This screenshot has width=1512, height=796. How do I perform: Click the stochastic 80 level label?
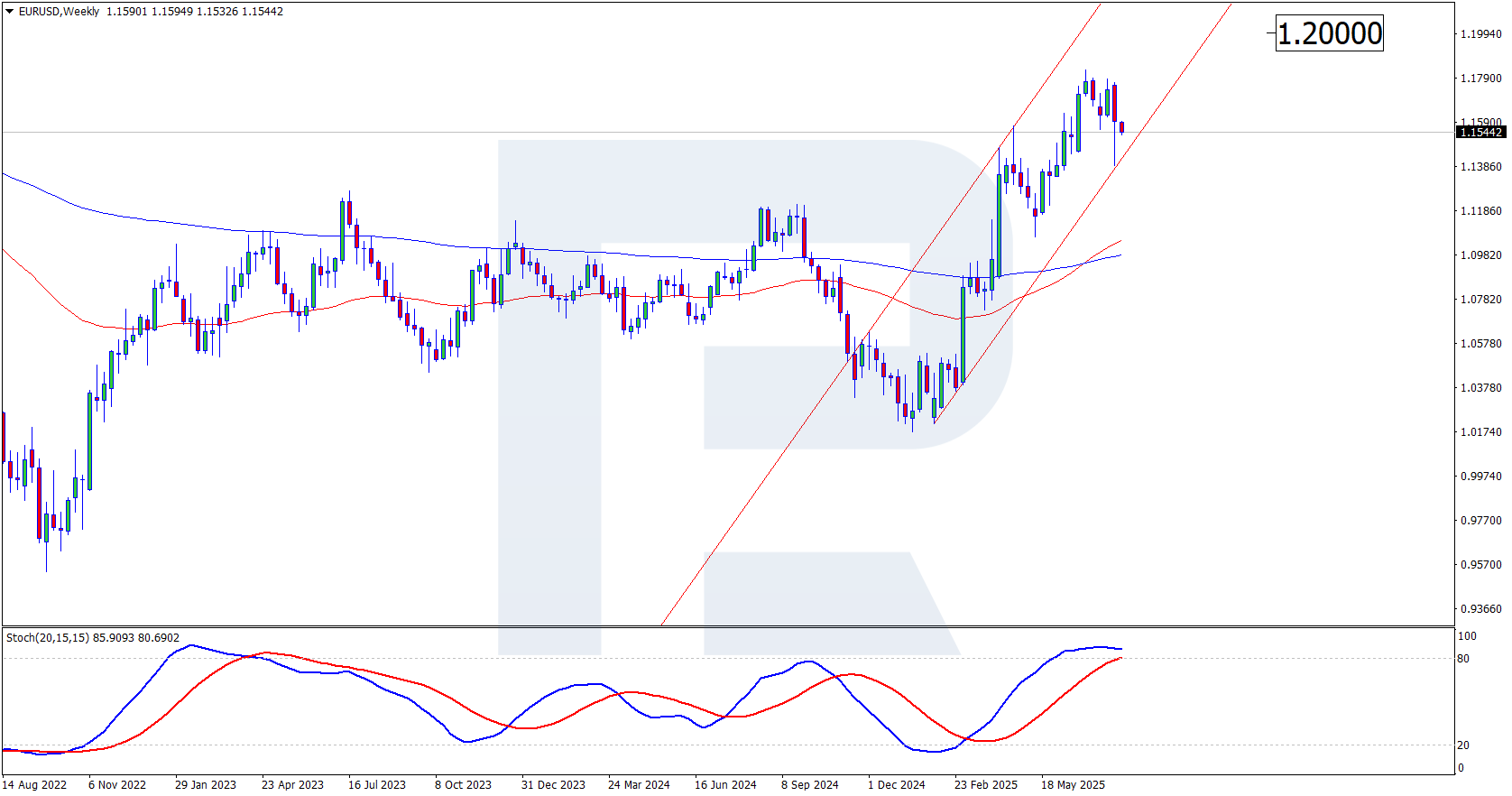point(1463,659)
